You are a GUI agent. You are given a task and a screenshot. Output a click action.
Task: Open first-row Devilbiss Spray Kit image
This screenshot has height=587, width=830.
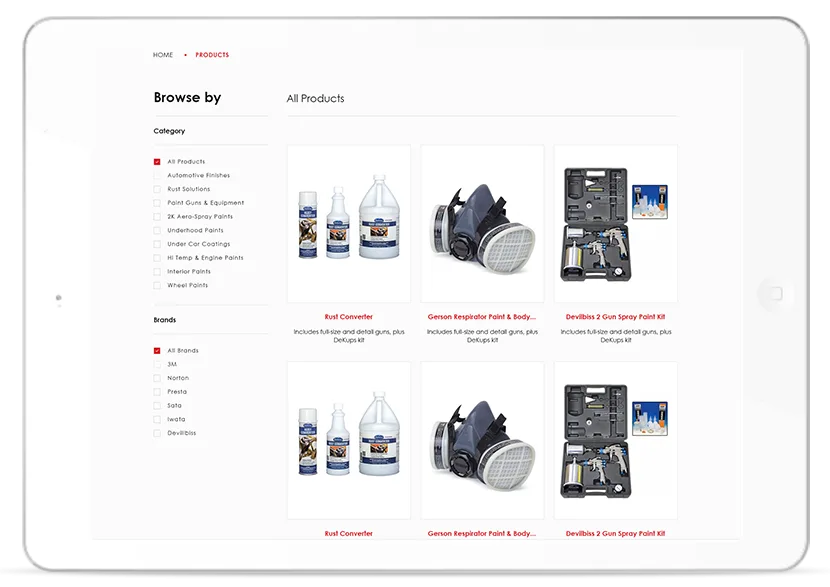point(616,224)
